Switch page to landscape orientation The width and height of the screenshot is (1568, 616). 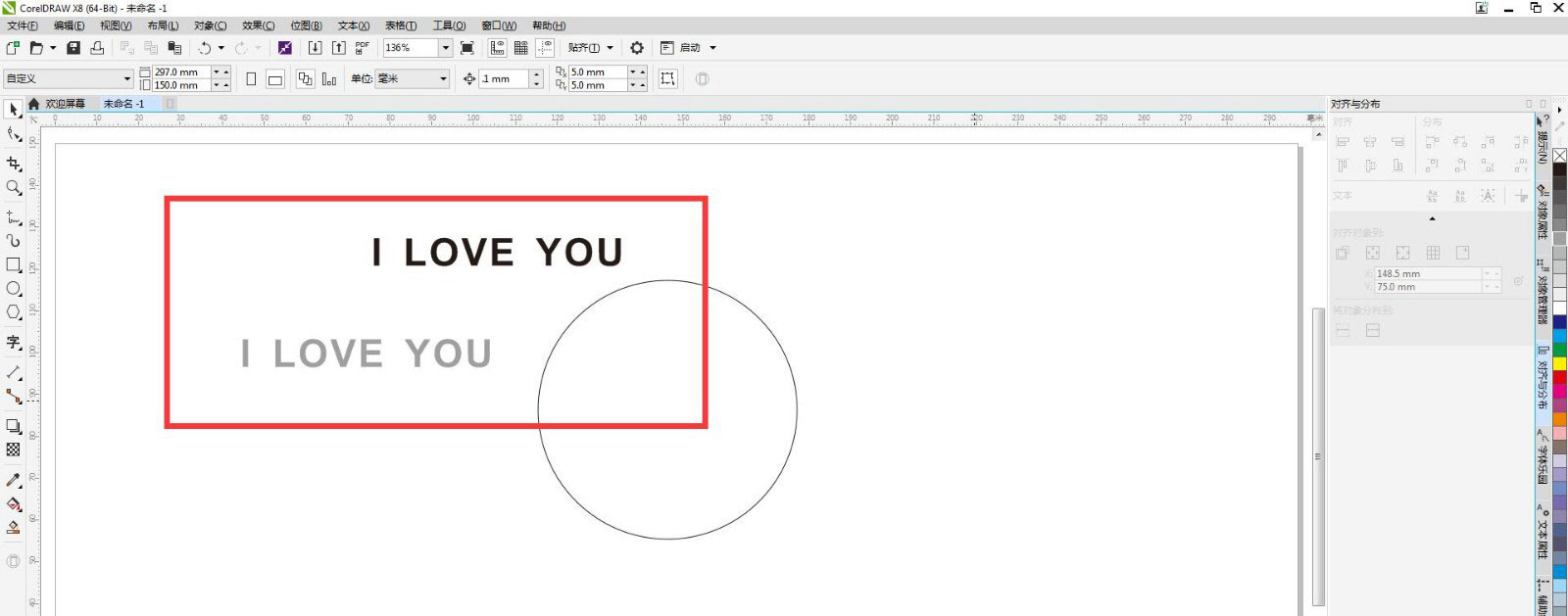point(275,79)
